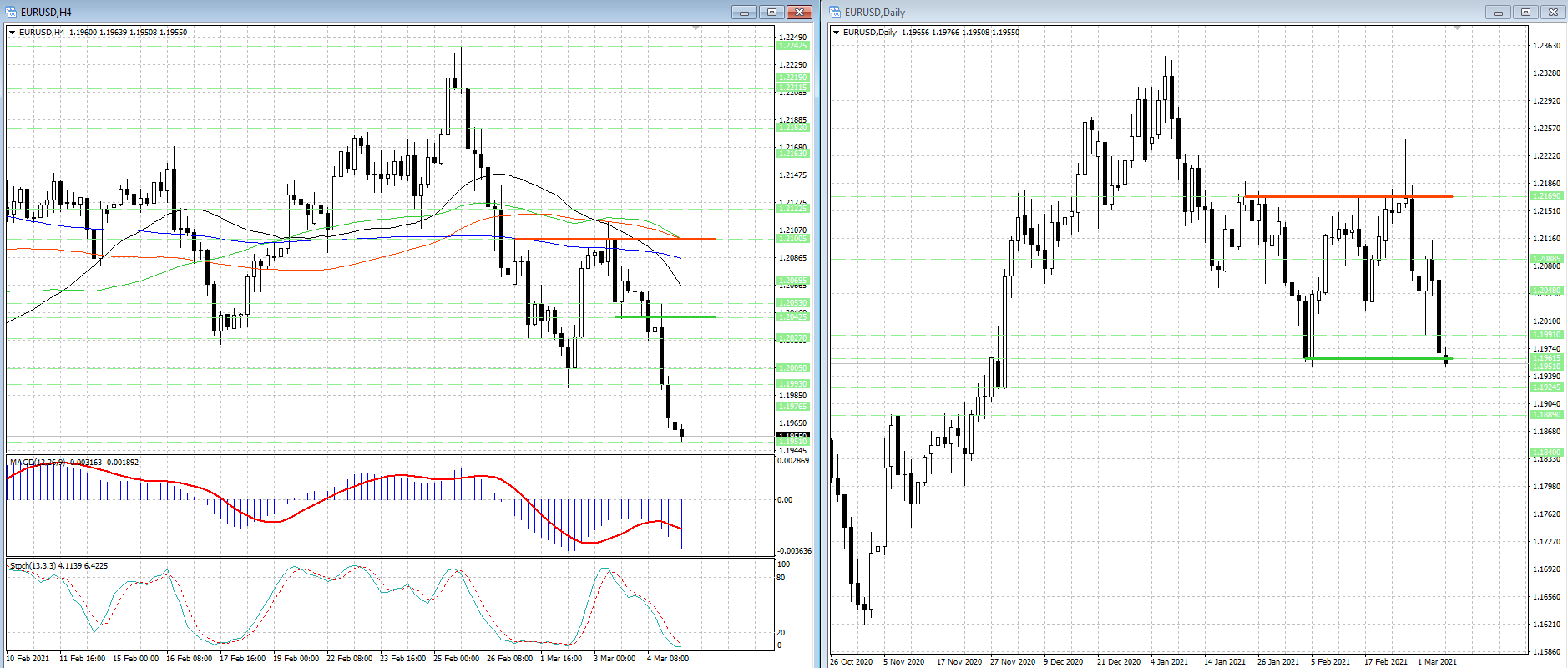This screenshot has width=1568, height=668.
Task: Click the green 1.21690 level label on Daily axis
Action: coord(1546,196)
